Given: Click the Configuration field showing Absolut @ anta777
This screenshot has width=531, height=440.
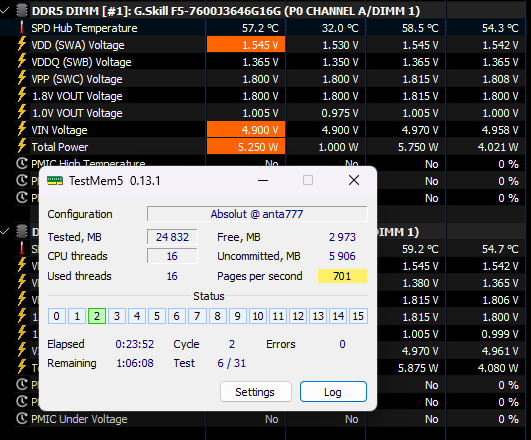Looking at the screenshot, I should [x=257, y=214].
